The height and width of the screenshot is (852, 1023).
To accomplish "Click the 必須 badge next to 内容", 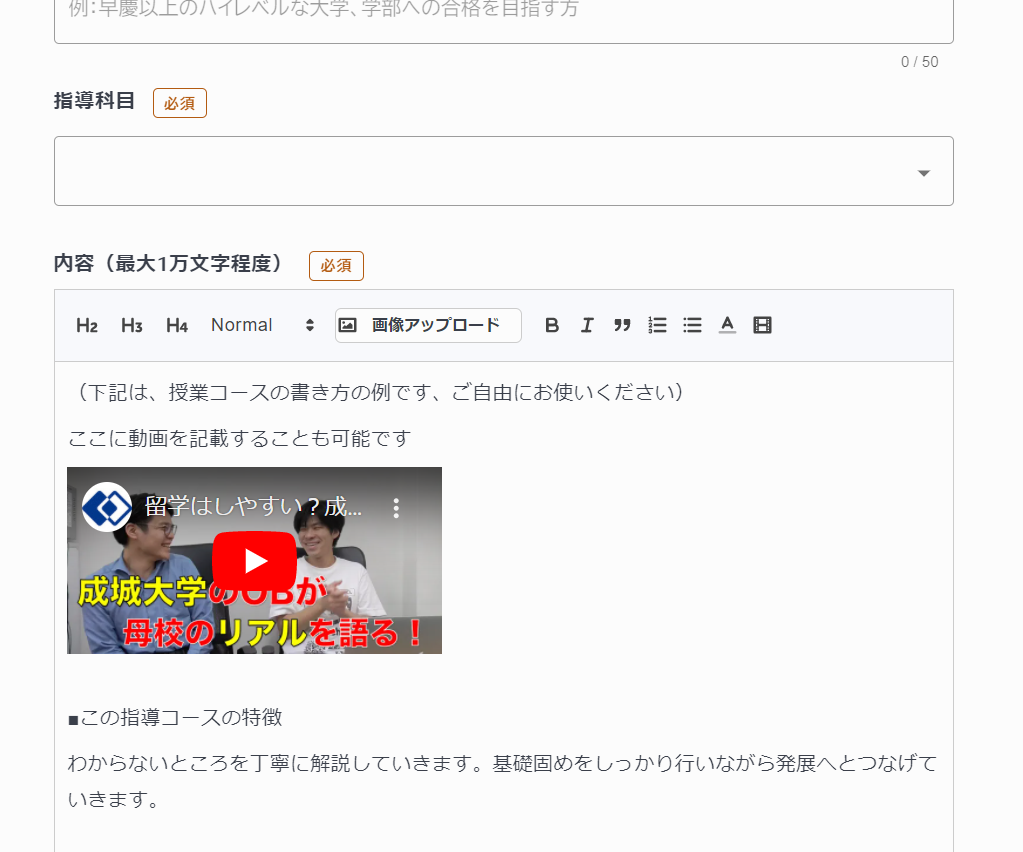I will [x=336, y=266].
